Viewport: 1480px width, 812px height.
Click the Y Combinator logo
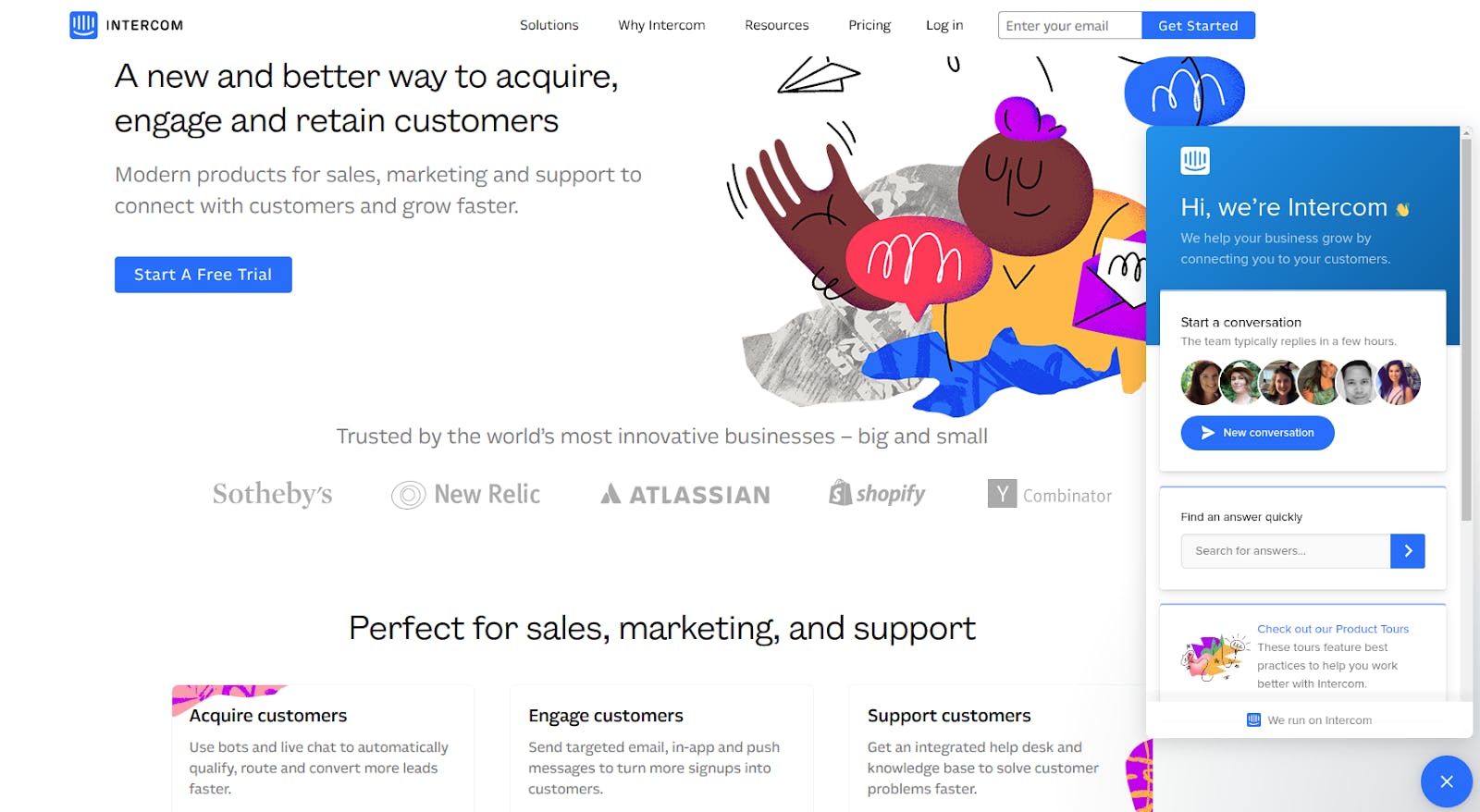(1049, 495)
